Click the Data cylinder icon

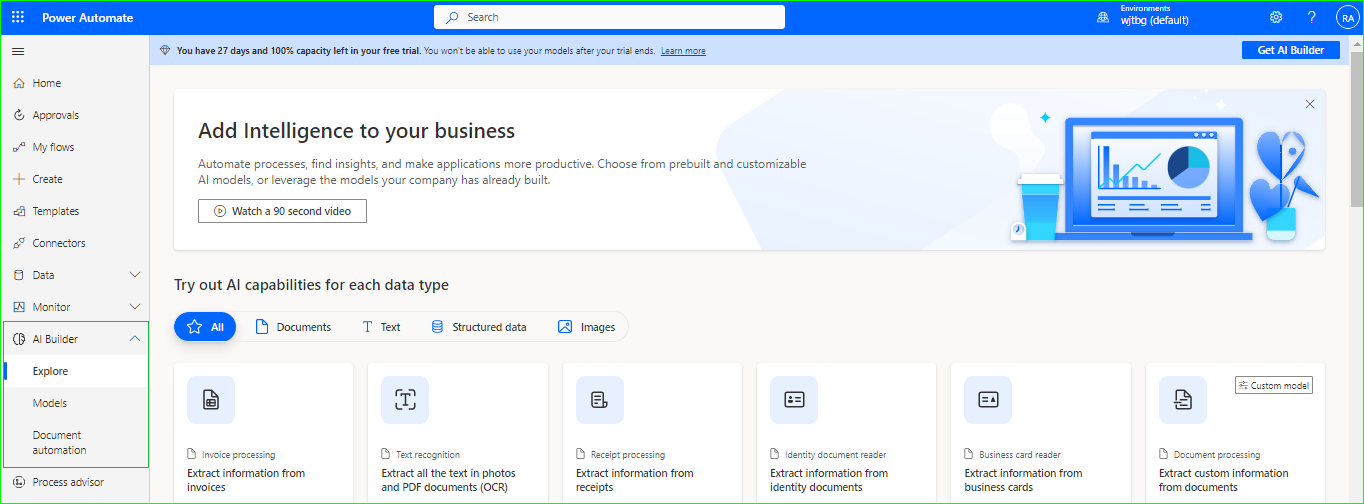tap(18, 275)
